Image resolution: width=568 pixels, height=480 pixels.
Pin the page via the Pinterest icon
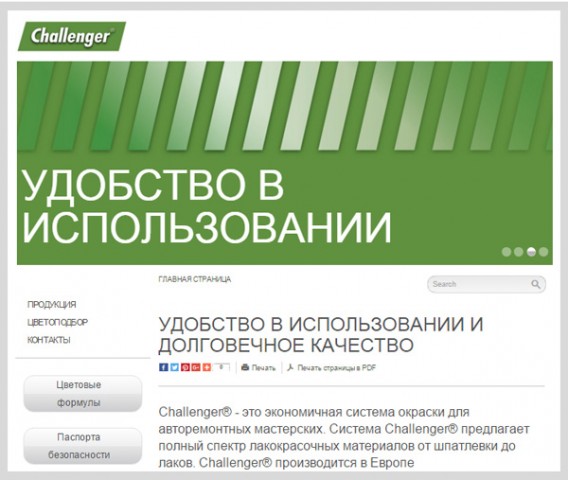point(185,367)
